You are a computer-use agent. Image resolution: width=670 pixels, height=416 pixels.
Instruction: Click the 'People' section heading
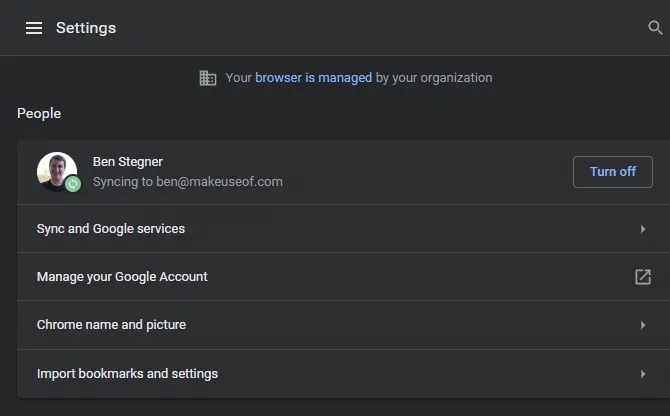coord(39,114)
